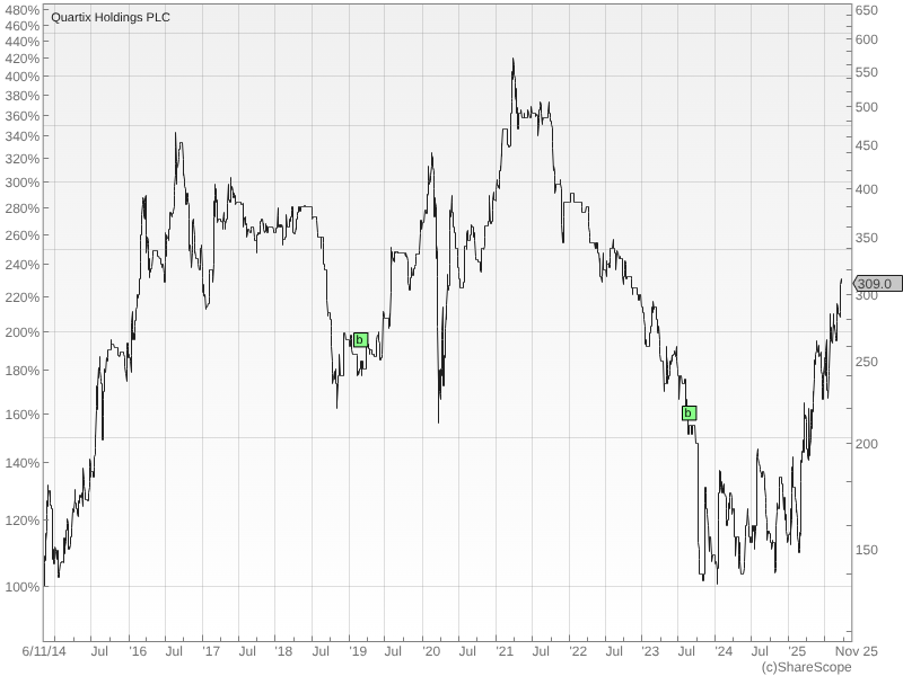
Task: Select the Nov 25 end date label
Action: (857, 651)
